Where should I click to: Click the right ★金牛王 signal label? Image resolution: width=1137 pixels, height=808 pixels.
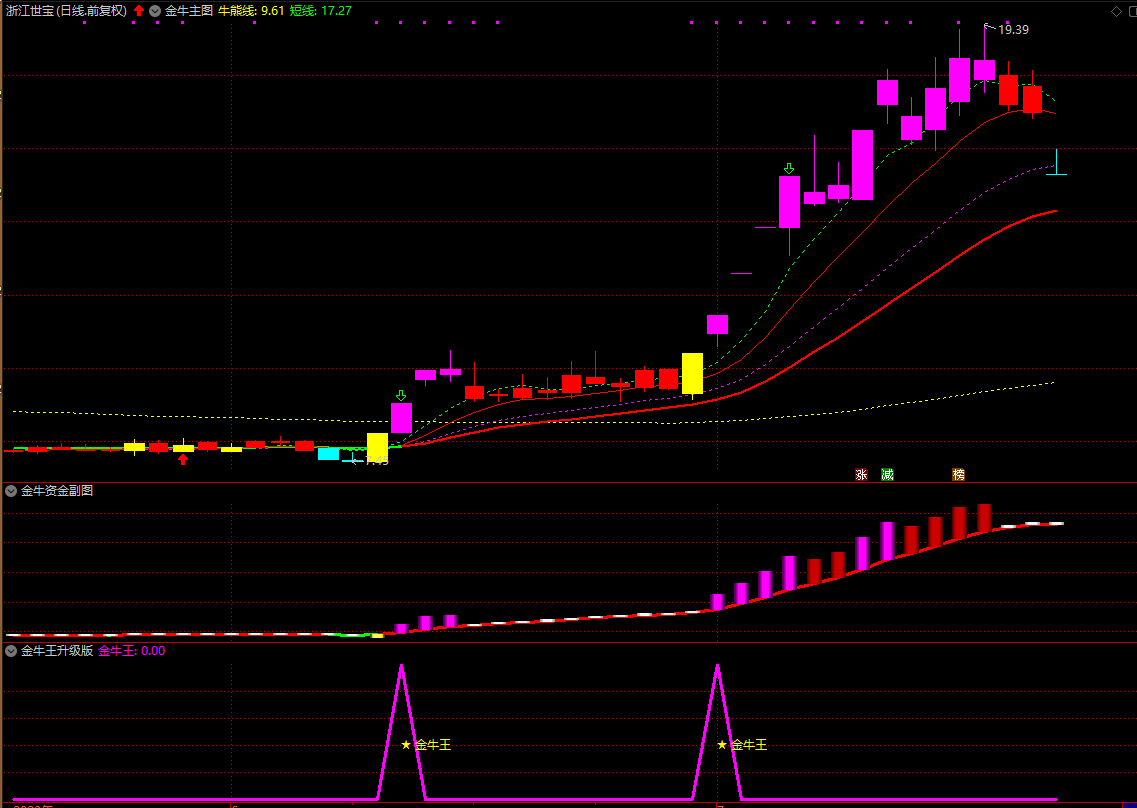742,745
